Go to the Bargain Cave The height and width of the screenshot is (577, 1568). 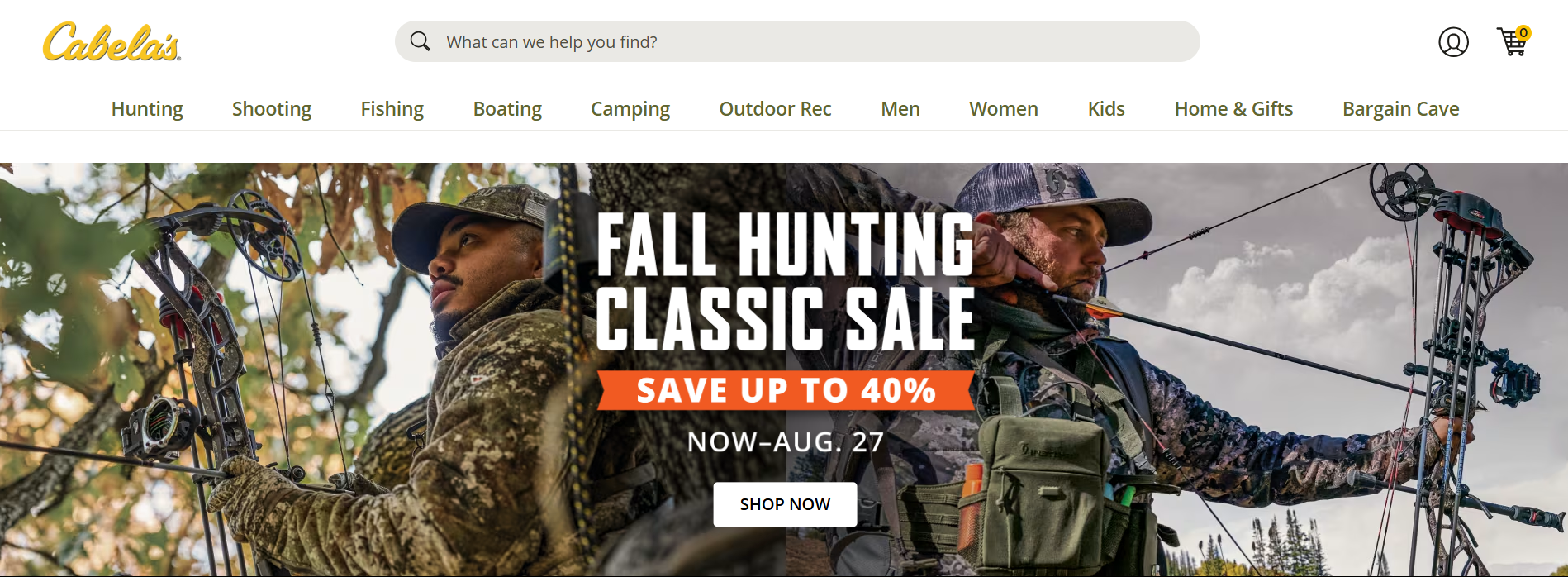[1401, 109]
